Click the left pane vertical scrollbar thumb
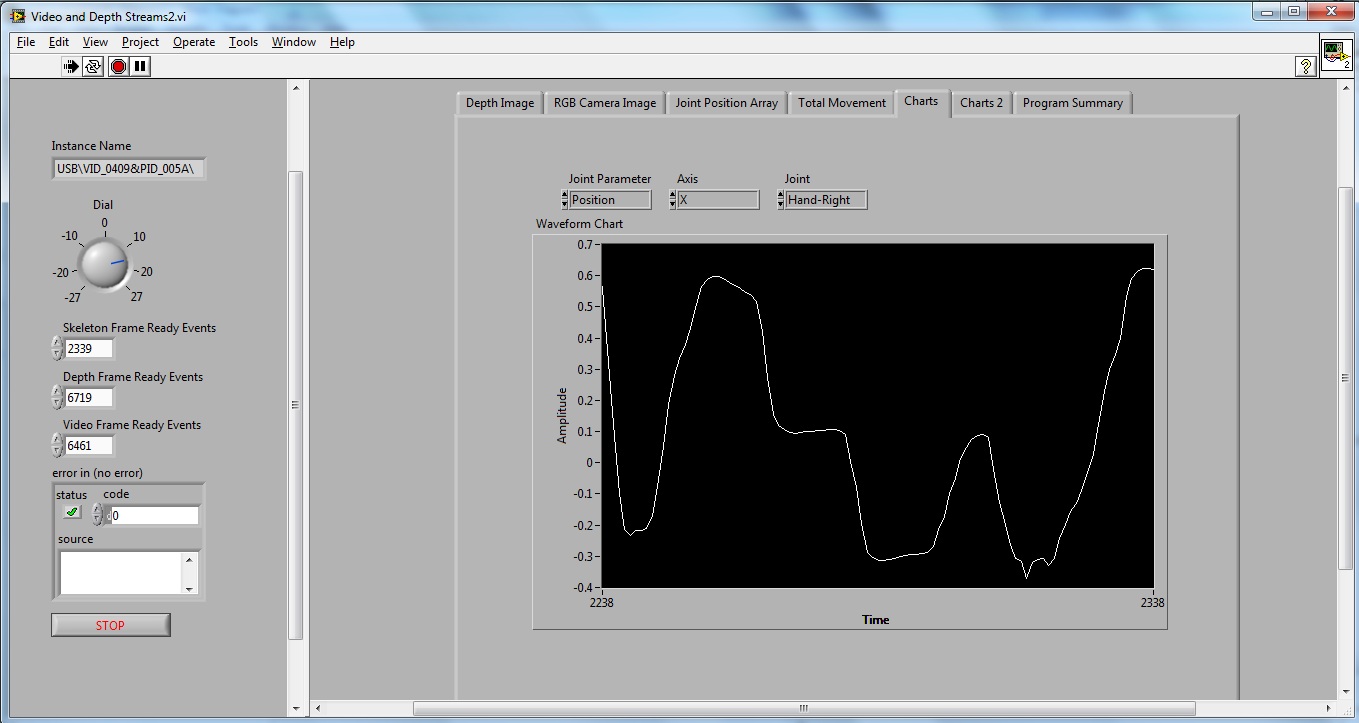Image resolution: width=1359 pixels, height=723 pixels. (x=295, y=405)
